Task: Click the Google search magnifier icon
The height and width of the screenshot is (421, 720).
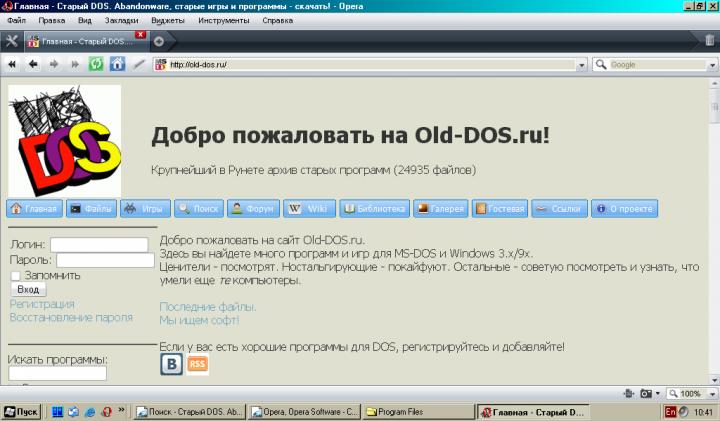Action: tap(601, 64)
